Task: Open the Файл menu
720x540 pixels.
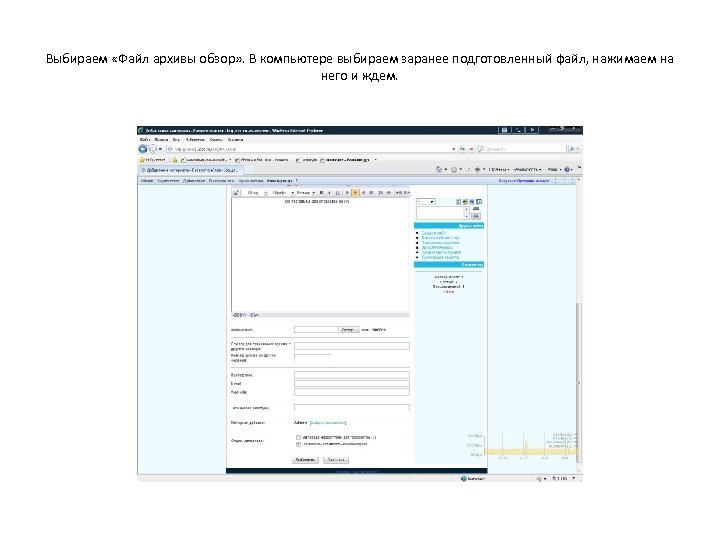Action: tap(145, 140)
